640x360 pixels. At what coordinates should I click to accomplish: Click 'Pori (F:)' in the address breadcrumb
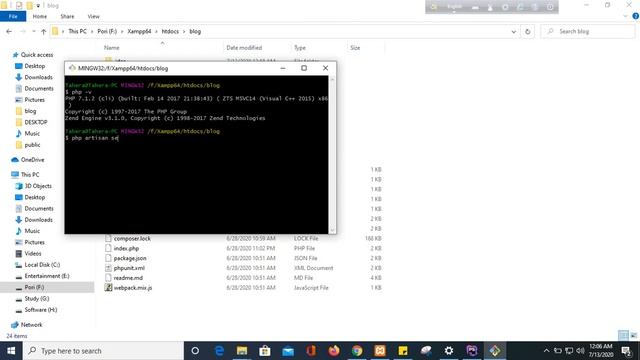(x=107, y=31)
